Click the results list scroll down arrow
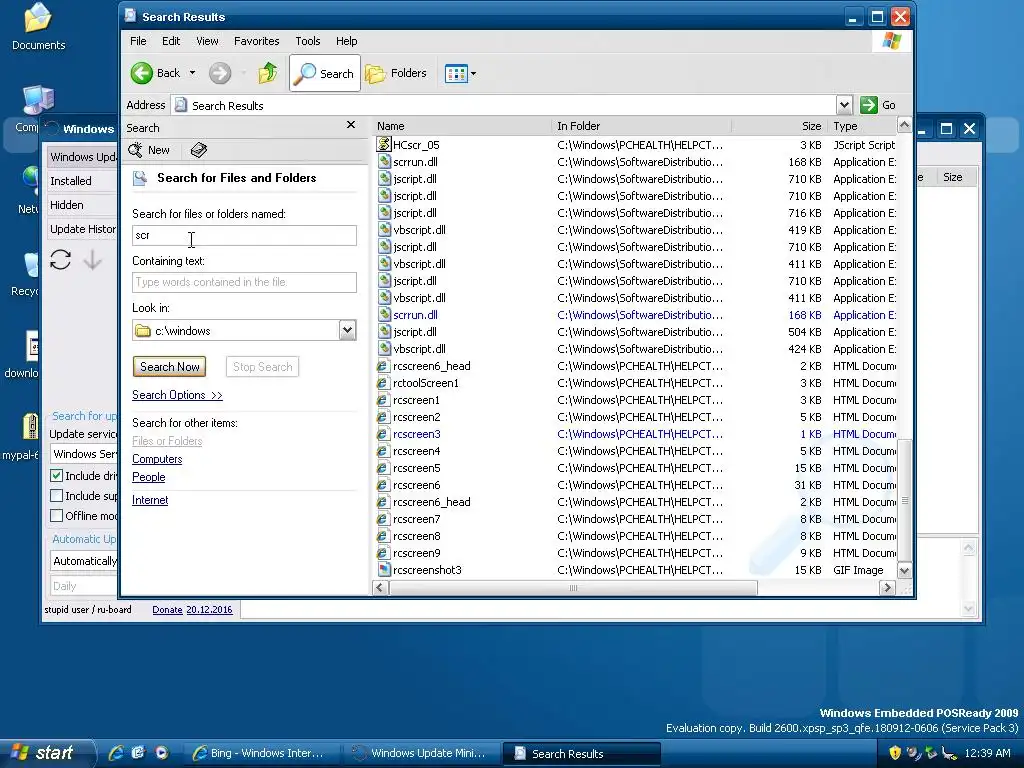1024x768 pixels. 904,570
